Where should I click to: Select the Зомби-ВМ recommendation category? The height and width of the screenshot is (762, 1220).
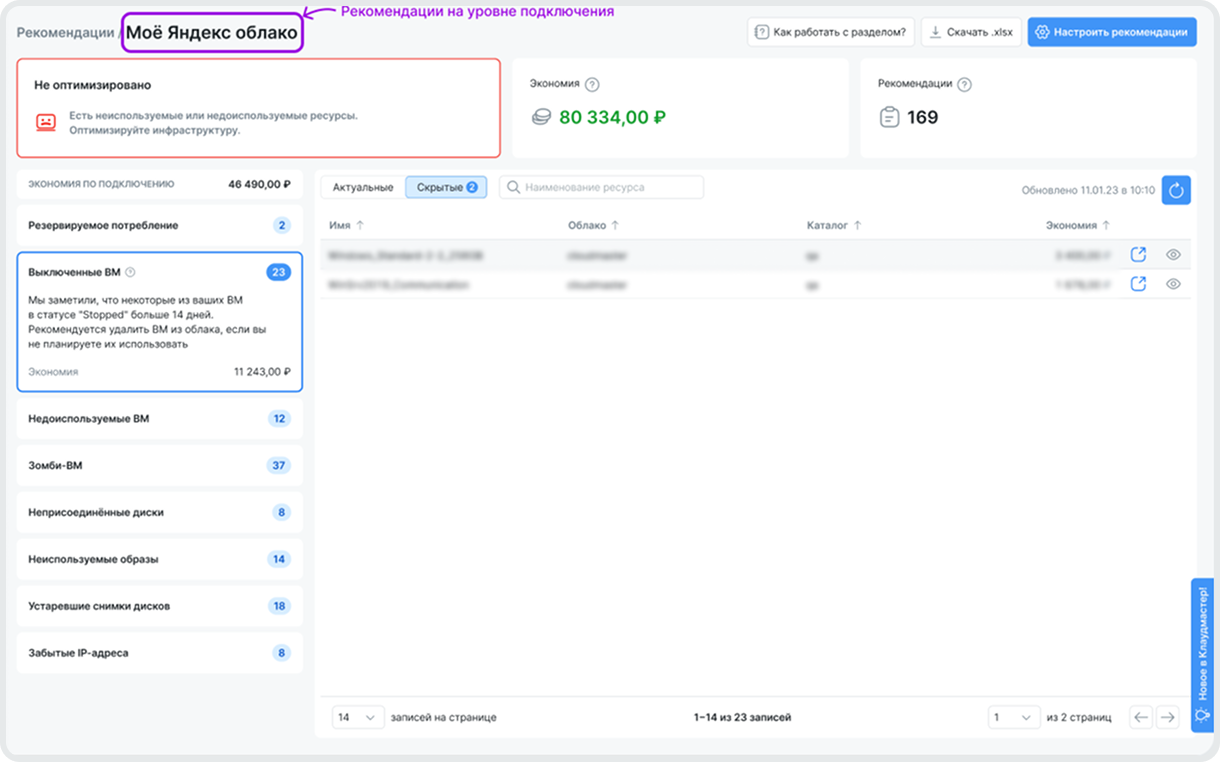tap(159, 465)
